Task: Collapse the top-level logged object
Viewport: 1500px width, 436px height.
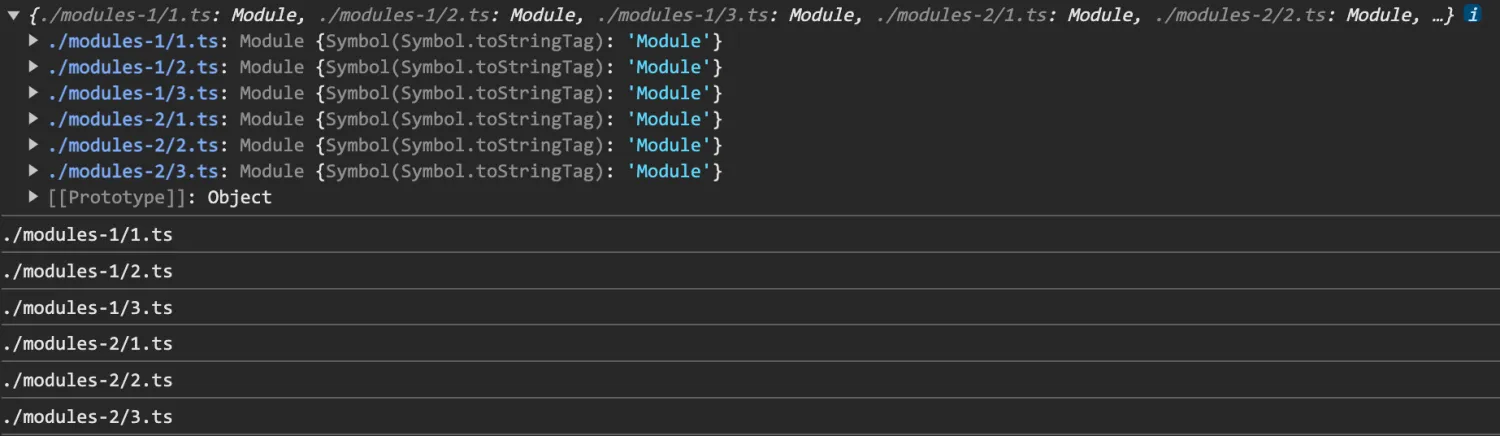Action: [x=14, y=15]
